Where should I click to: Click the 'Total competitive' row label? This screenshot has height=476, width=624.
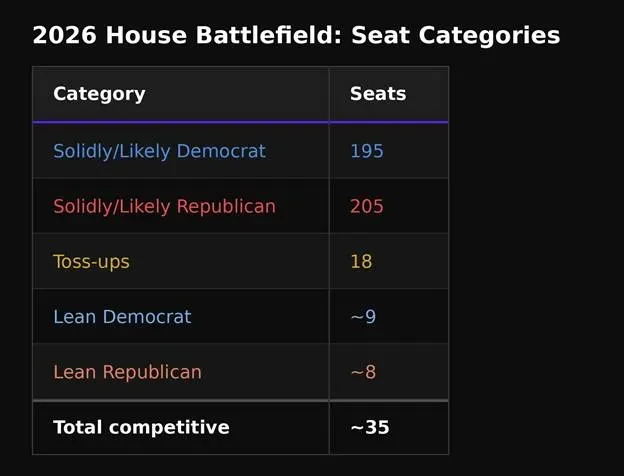point(141,428)
